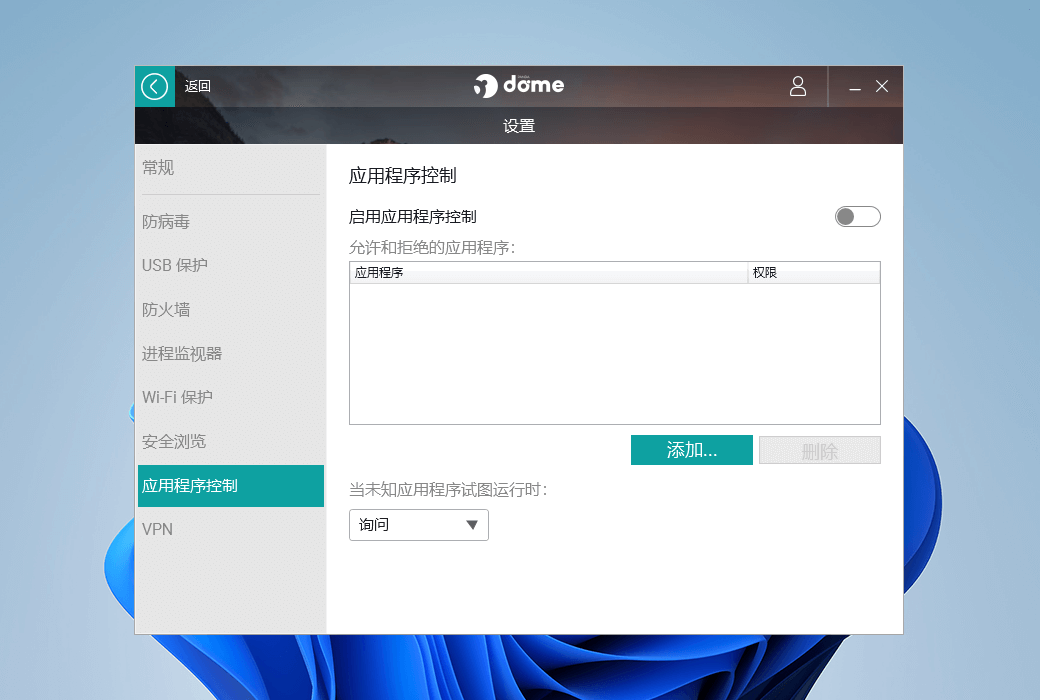Minimize the Dome settings window
This screenshot has height=700, width=1040.
point(855,88)
